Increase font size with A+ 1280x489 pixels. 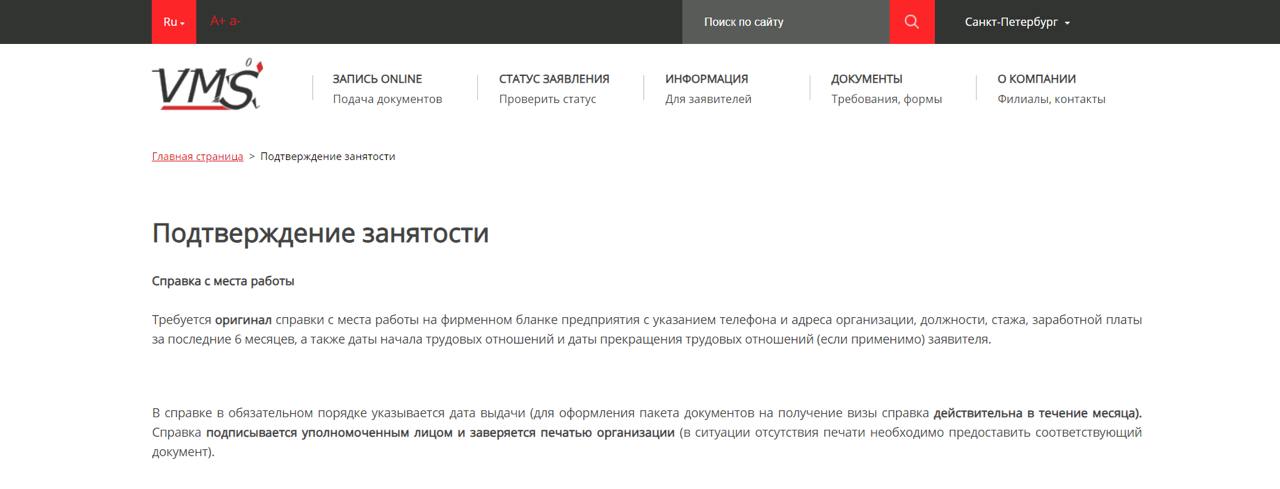218,21
